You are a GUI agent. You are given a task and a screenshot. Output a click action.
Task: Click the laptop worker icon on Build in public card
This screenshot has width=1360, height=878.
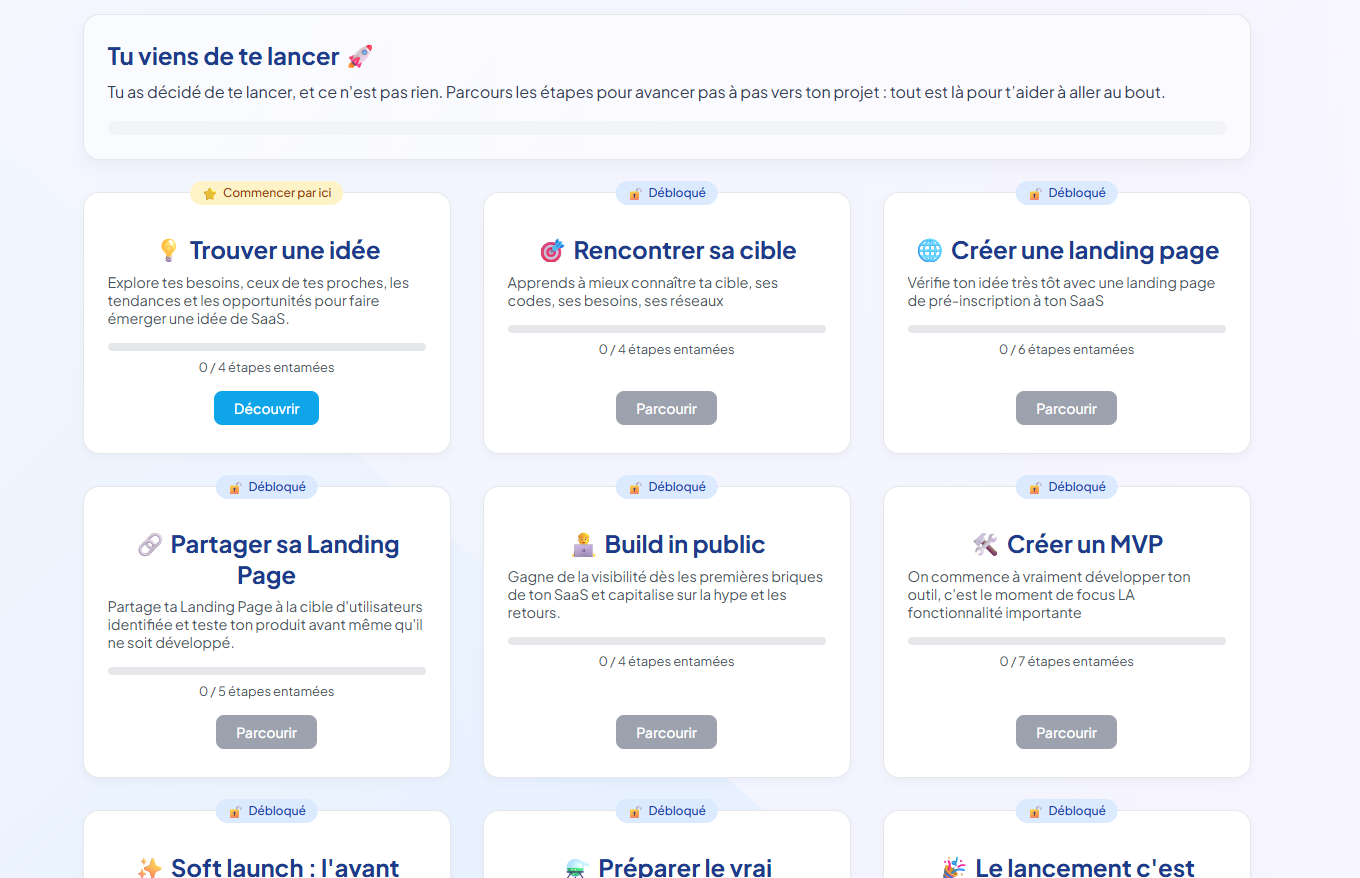click(x=582, y=544)
